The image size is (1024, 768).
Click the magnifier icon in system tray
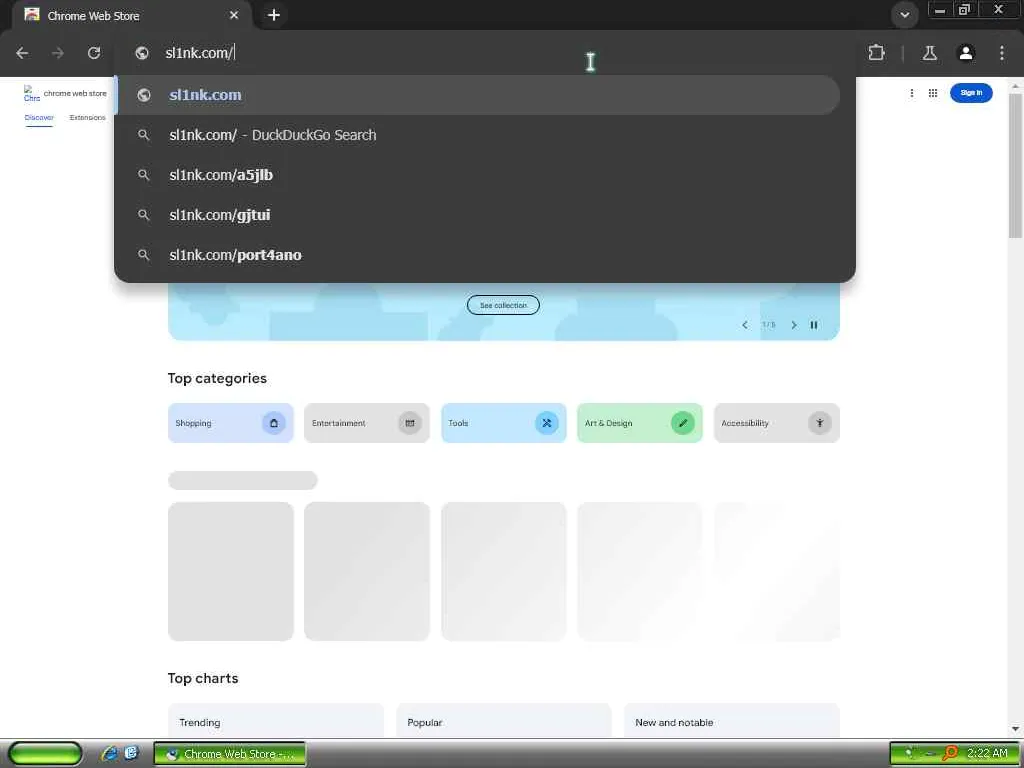[950, 754]
